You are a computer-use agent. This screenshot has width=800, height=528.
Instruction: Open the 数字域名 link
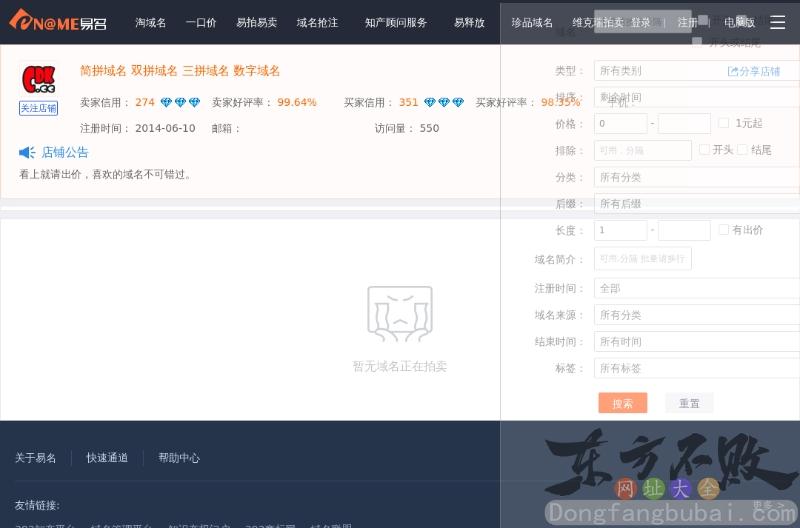click(257, 71)
